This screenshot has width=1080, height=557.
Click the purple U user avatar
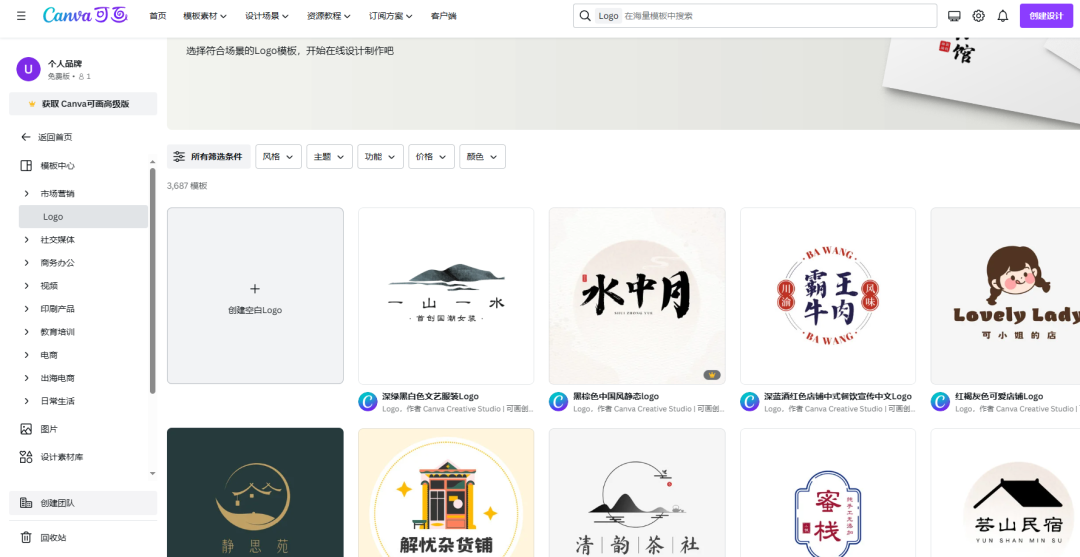28,70
